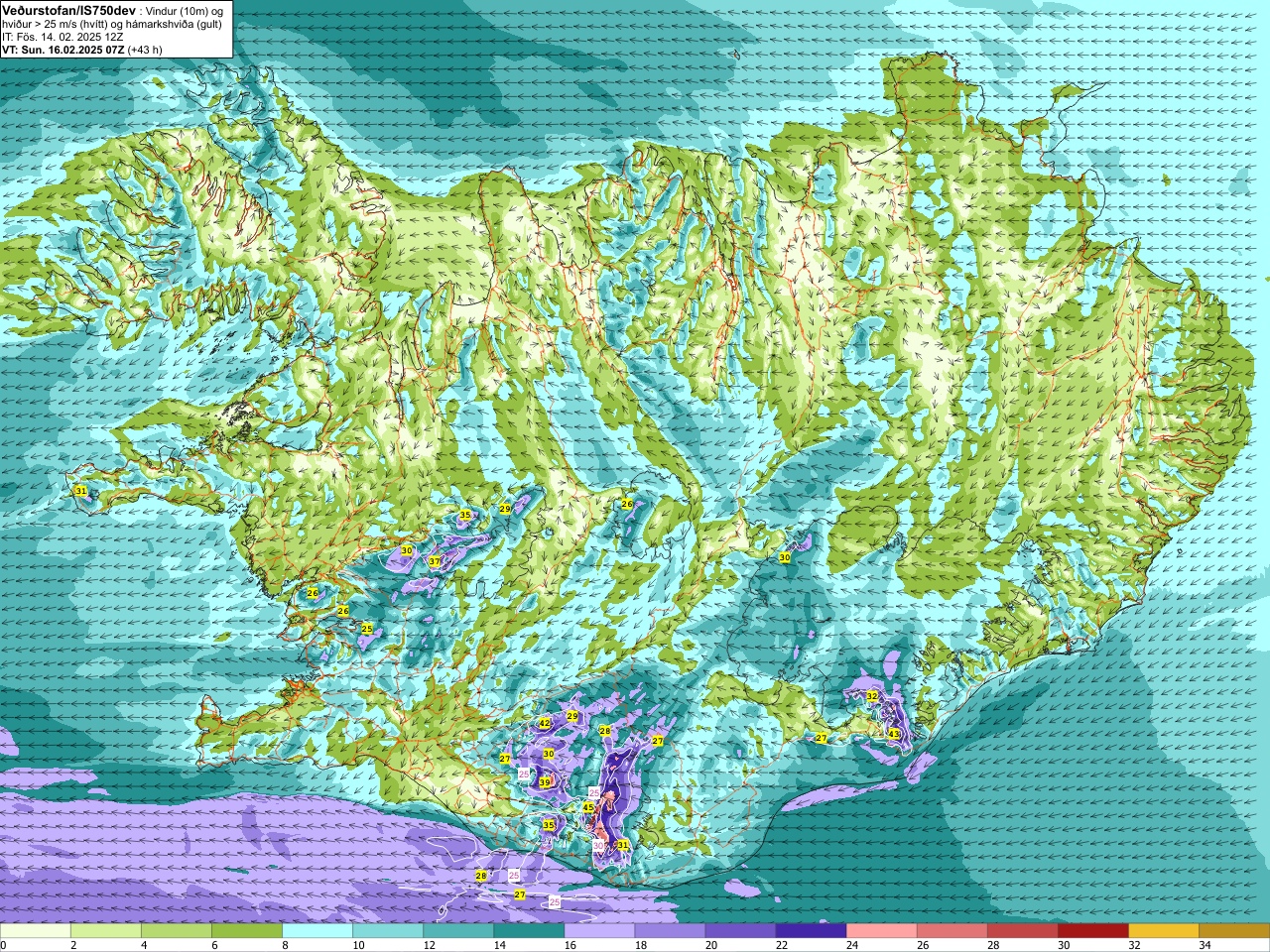Select the dark indigo 22–24 legend swatch
Screen dimensions: 1270x952
[811, 931]
